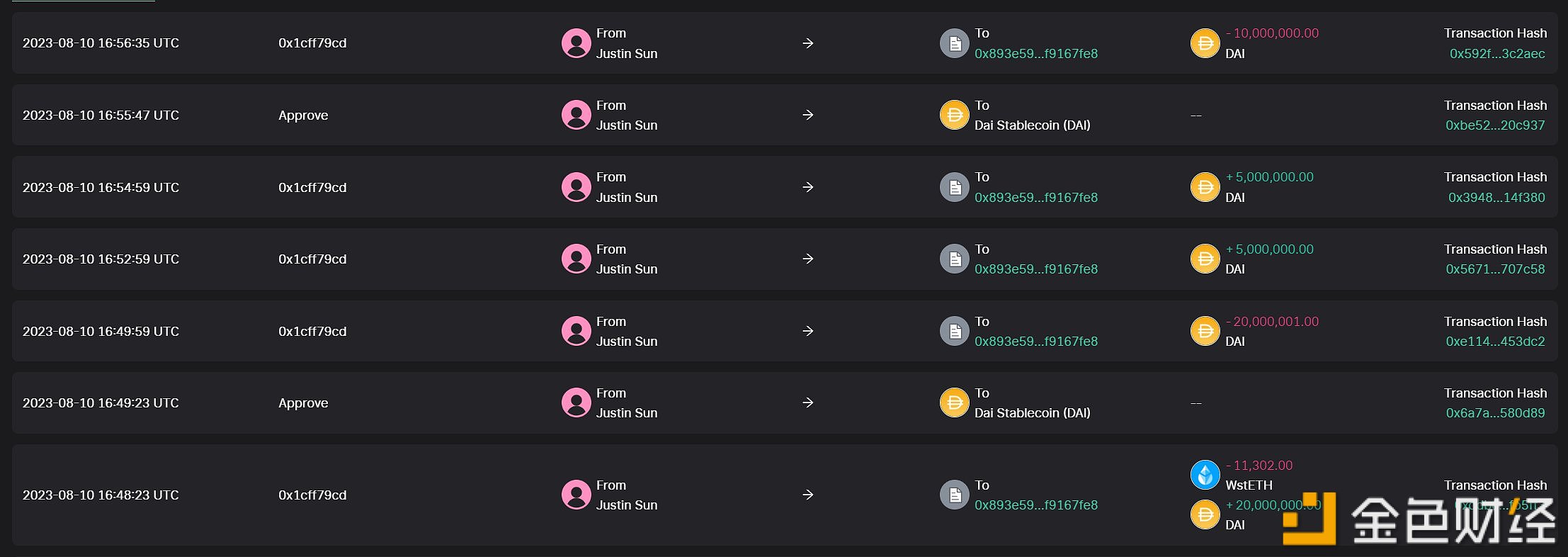Click Justin Sun name in 16:49:23 row
Viewport: 1568px width, 557px height.
(x=627, y=412)
